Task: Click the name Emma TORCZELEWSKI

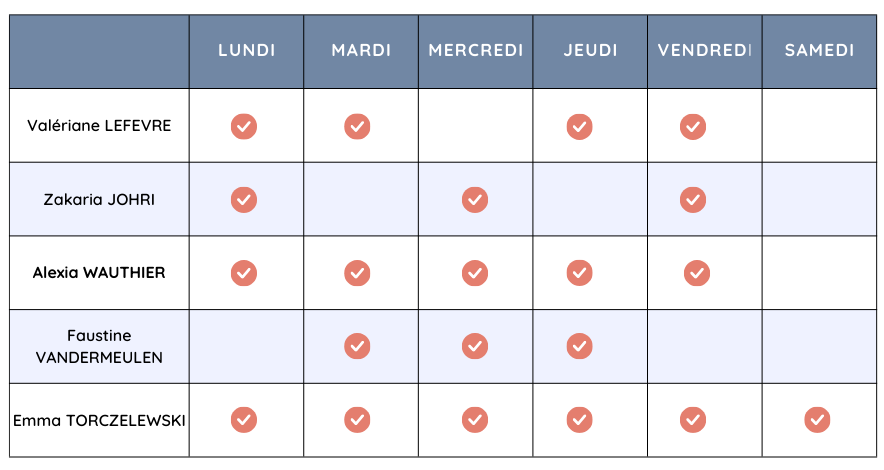Action: click(x=99, y=420)
